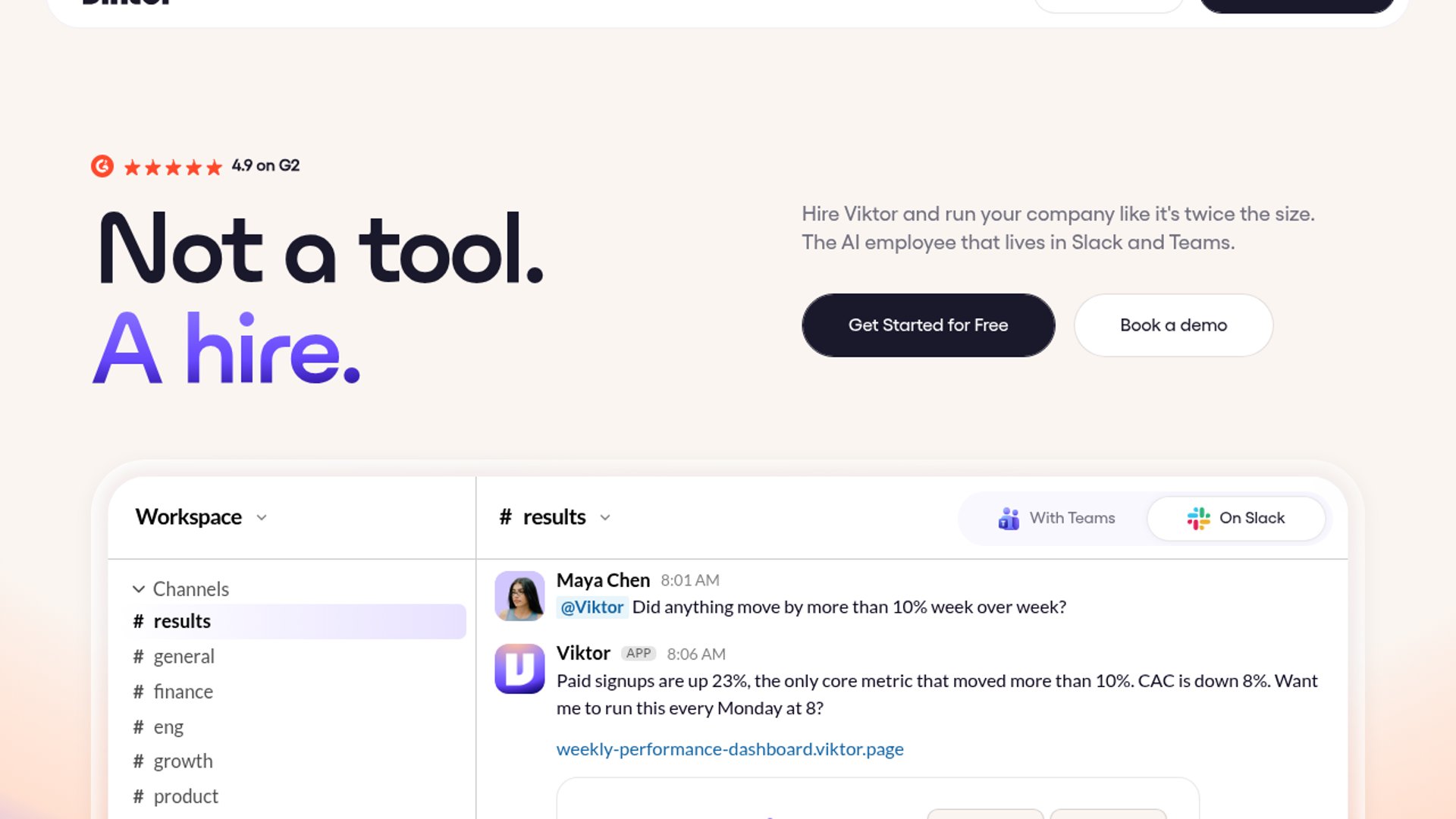Click the 8:06 AM timestamp

[x=696, y=654]
